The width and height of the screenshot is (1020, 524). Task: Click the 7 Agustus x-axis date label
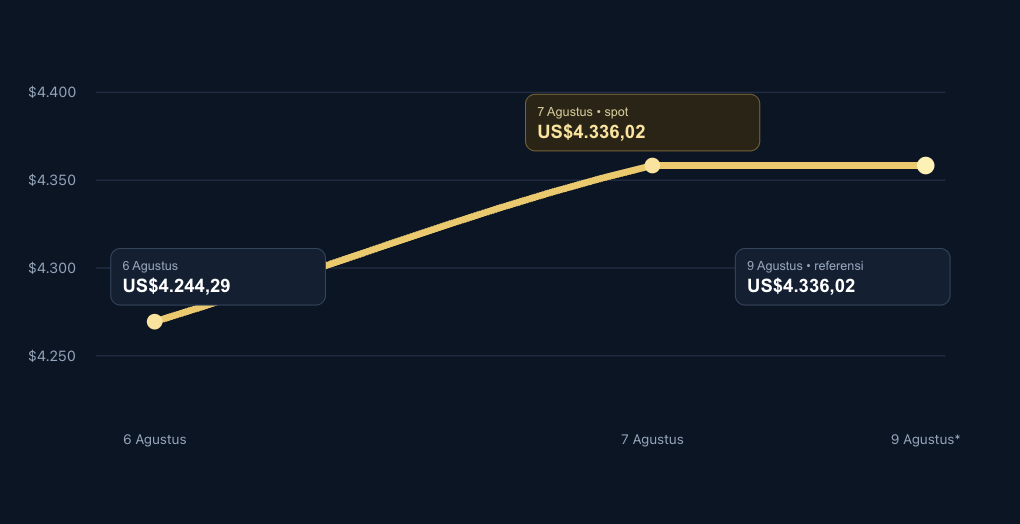(652, 439)
